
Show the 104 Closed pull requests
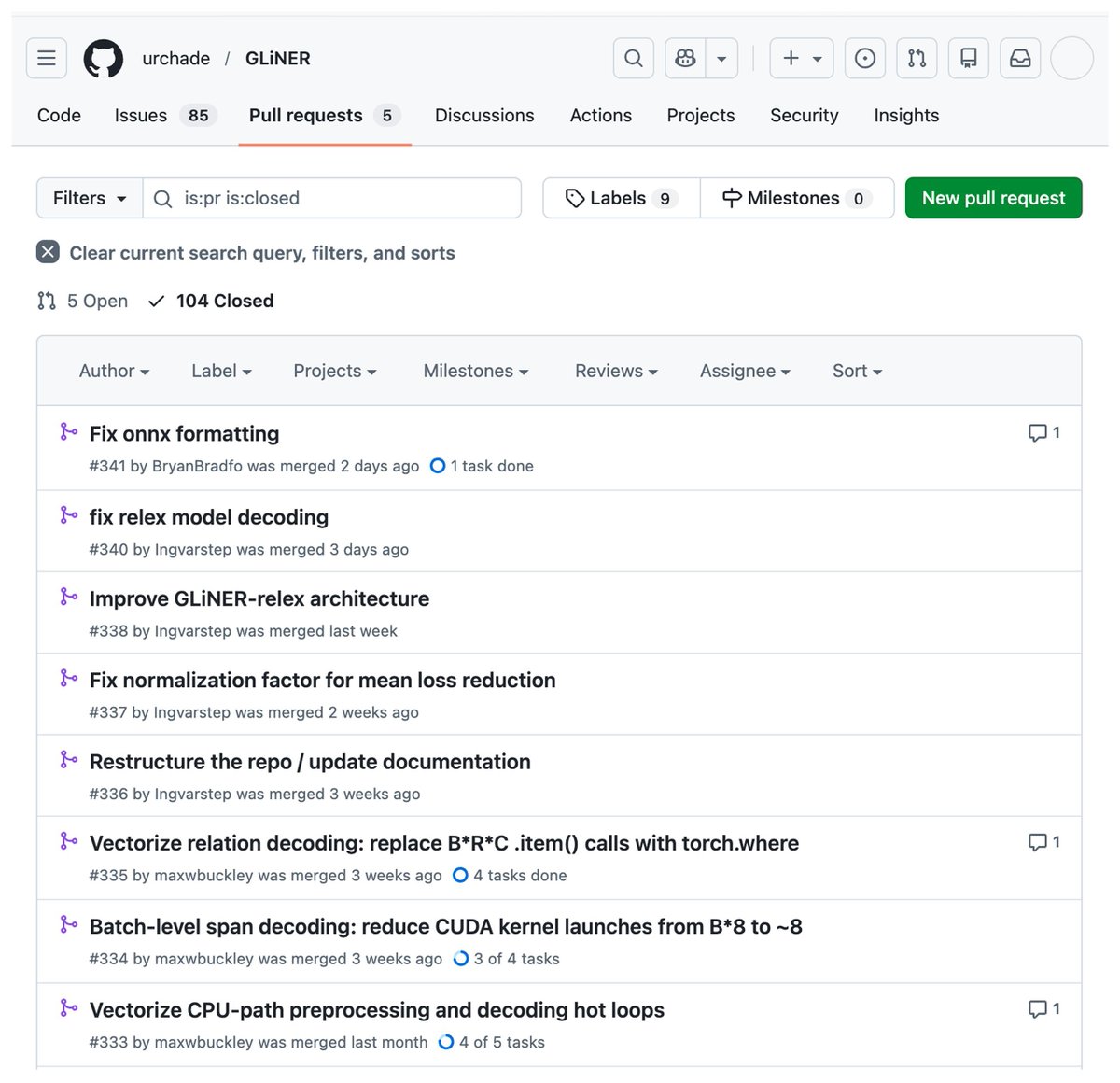tap(211, 301)
